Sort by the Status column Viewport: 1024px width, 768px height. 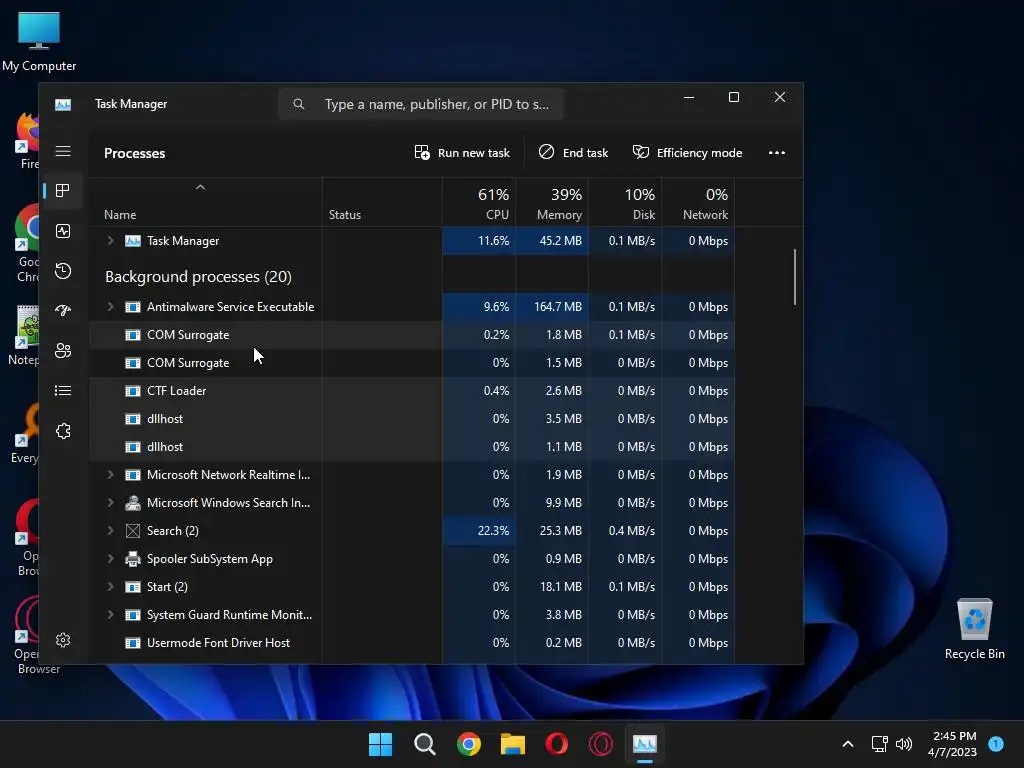tap(382, 202)
